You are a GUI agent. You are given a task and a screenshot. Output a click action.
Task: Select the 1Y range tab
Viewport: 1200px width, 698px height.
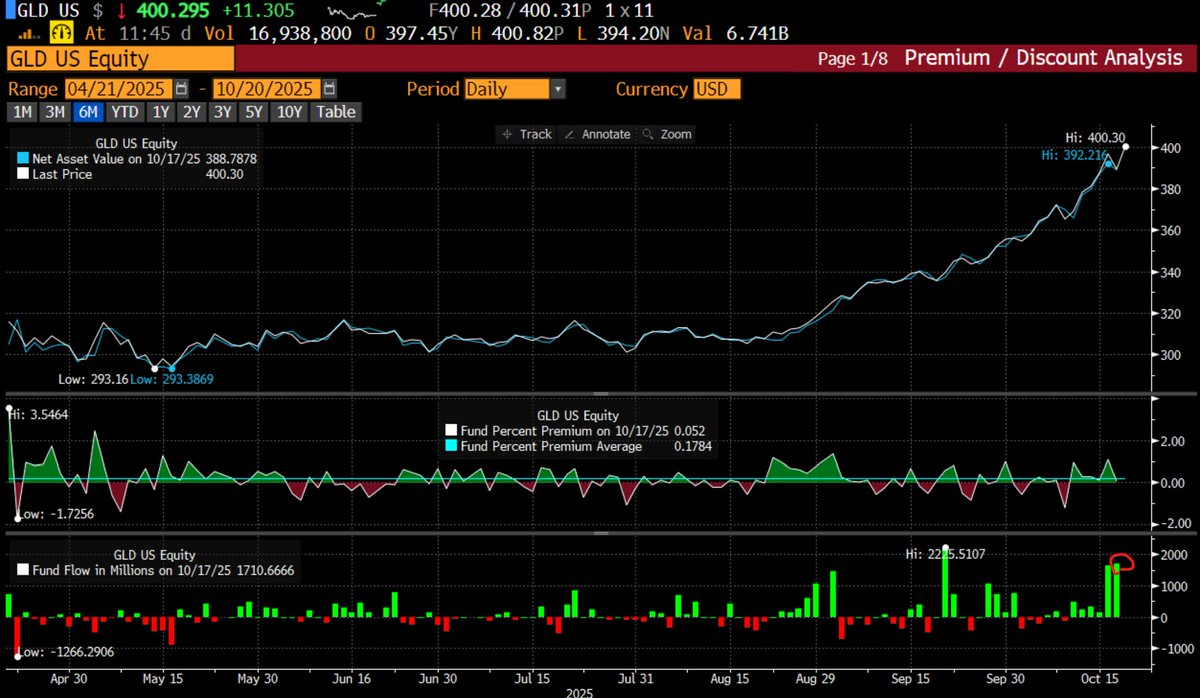[161, 112]
